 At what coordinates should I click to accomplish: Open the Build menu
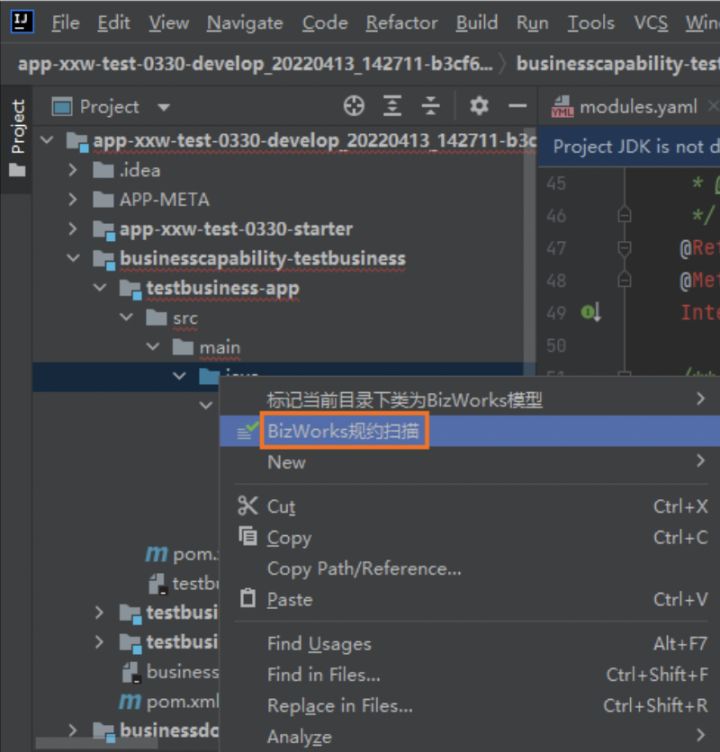click(477, 23)
